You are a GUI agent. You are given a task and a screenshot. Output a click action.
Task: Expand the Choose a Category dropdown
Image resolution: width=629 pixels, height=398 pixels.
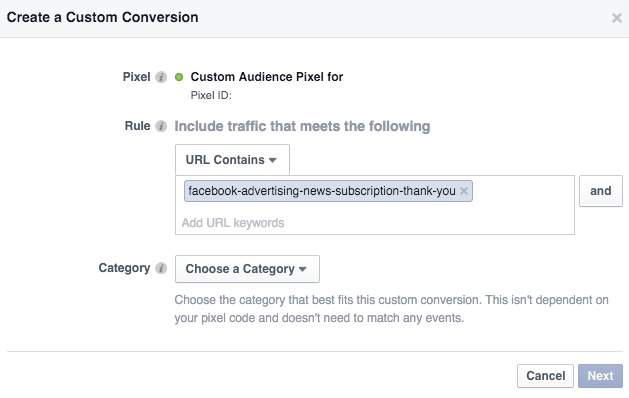(x=247, y=269)
